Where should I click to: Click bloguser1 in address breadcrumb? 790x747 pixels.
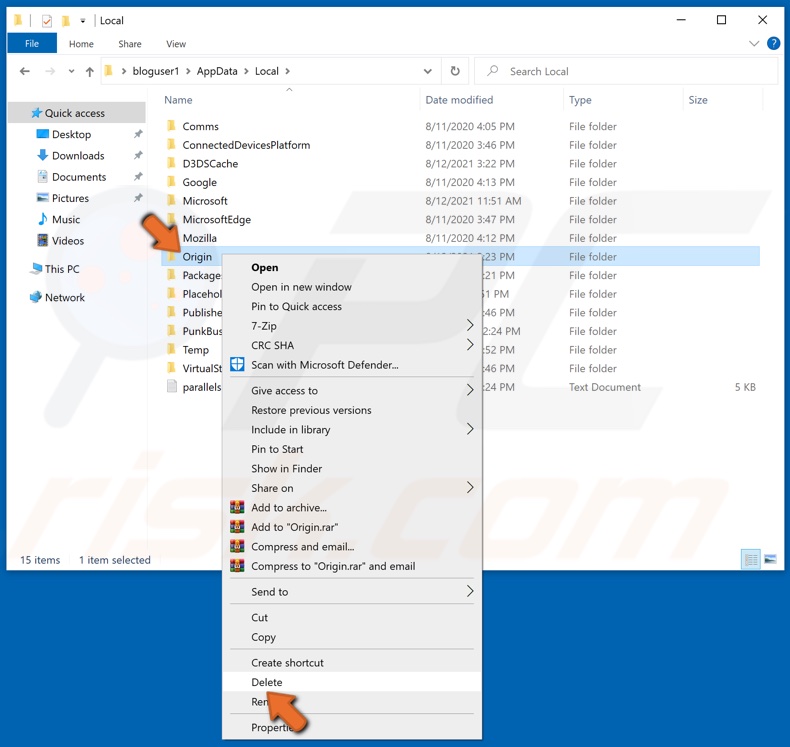point(156,71)
